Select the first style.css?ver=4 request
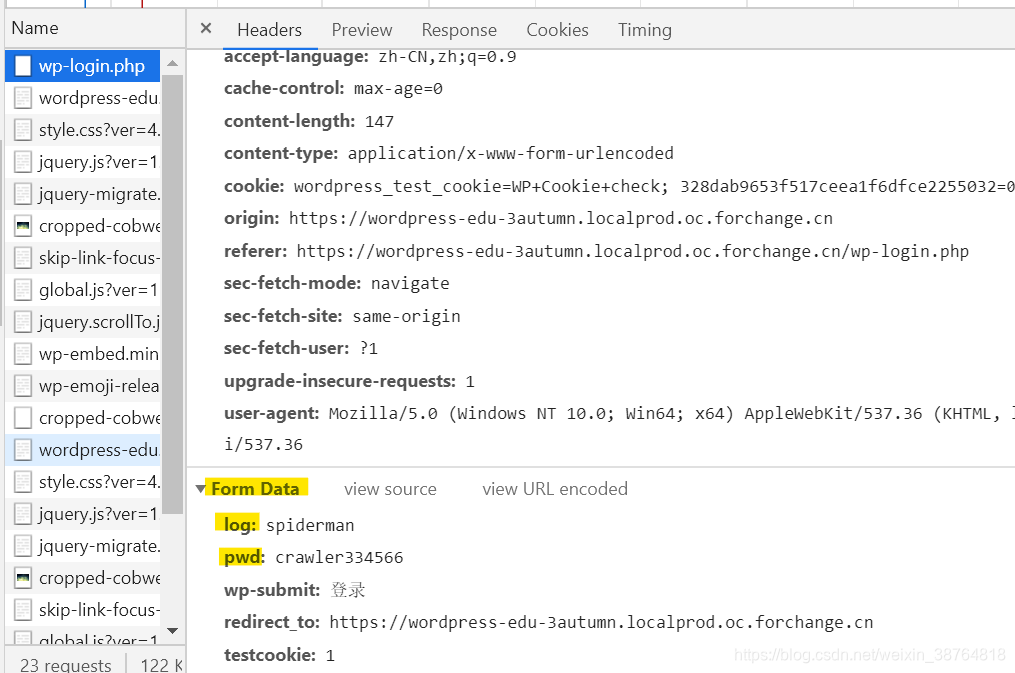The image size is (1015, 673). (83, 130)
